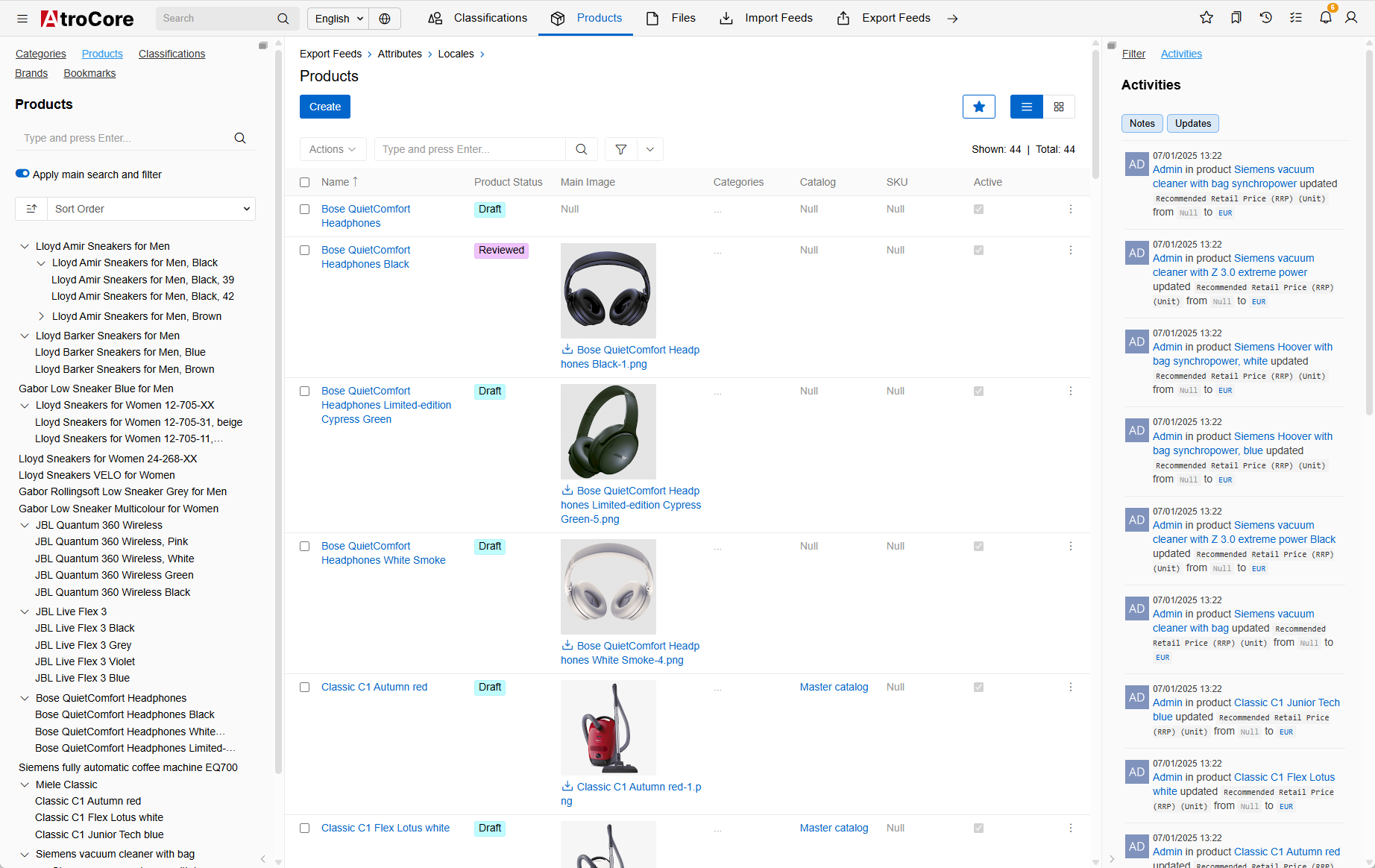
Task: Toggle Active checkbox for Classic C1 Autumn red
Action: (978, 688)
